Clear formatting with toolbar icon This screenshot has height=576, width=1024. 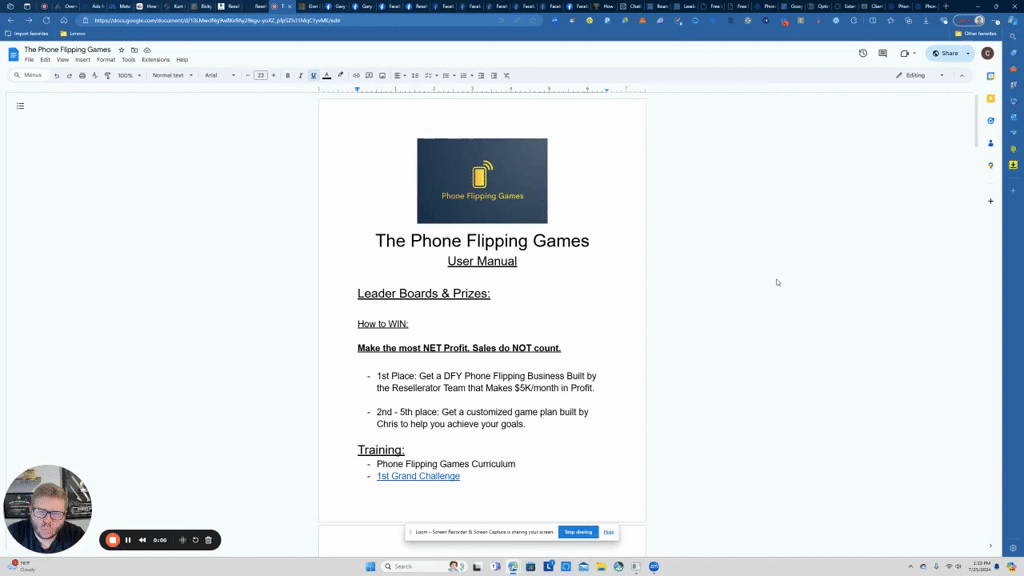507,76
